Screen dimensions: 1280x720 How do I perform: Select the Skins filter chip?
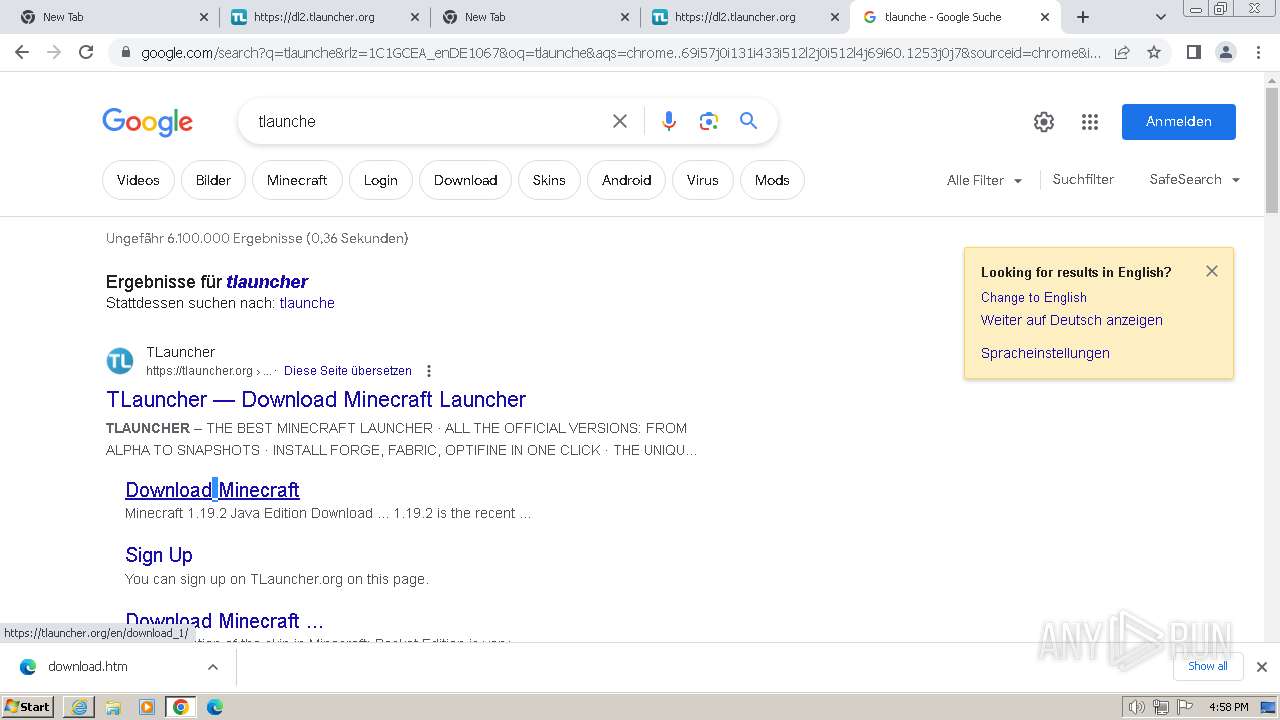(x=549, y=180)
